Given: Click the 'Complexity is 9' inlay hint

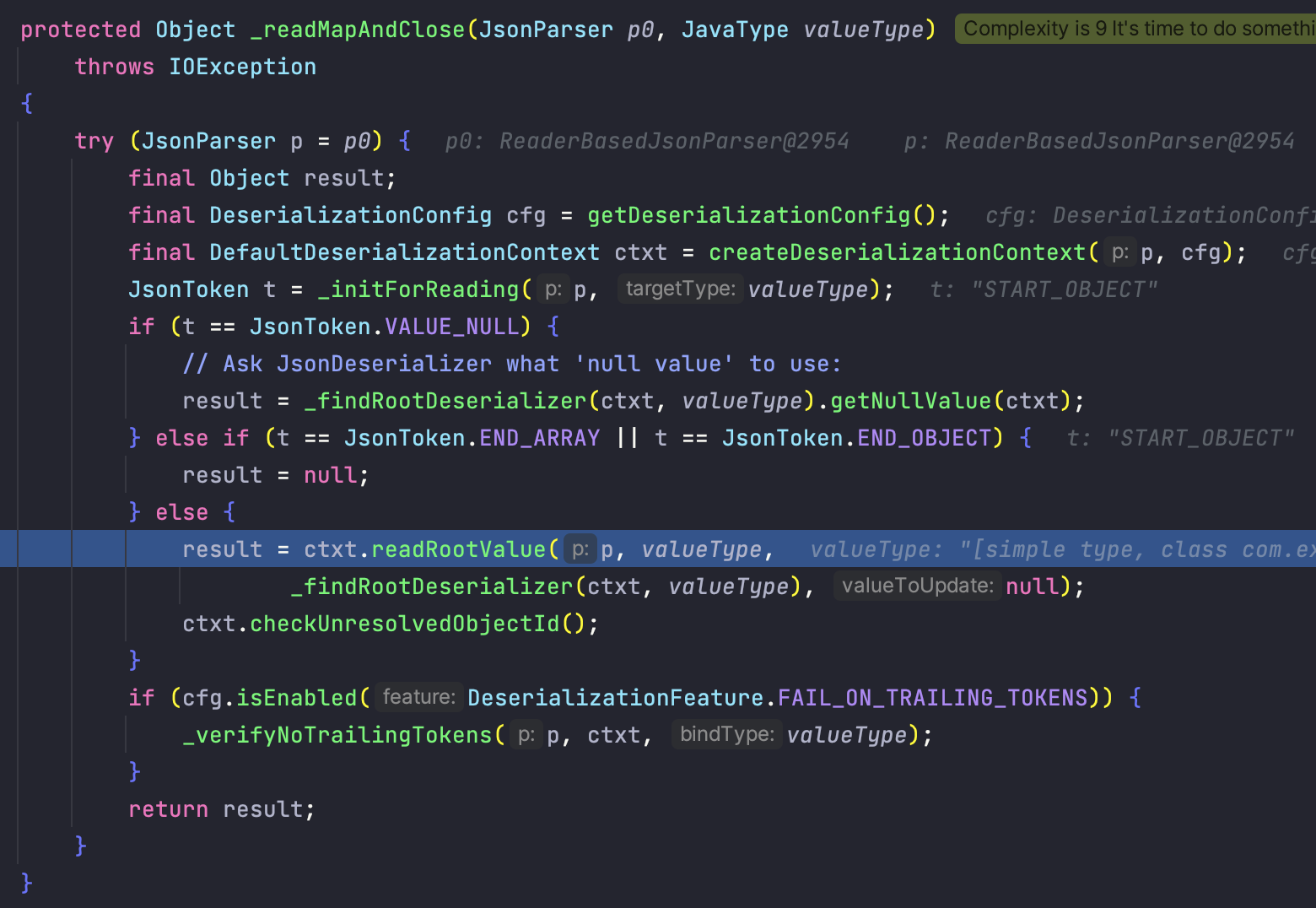Looking at the screenshot, I should [x=1135, y=29].
